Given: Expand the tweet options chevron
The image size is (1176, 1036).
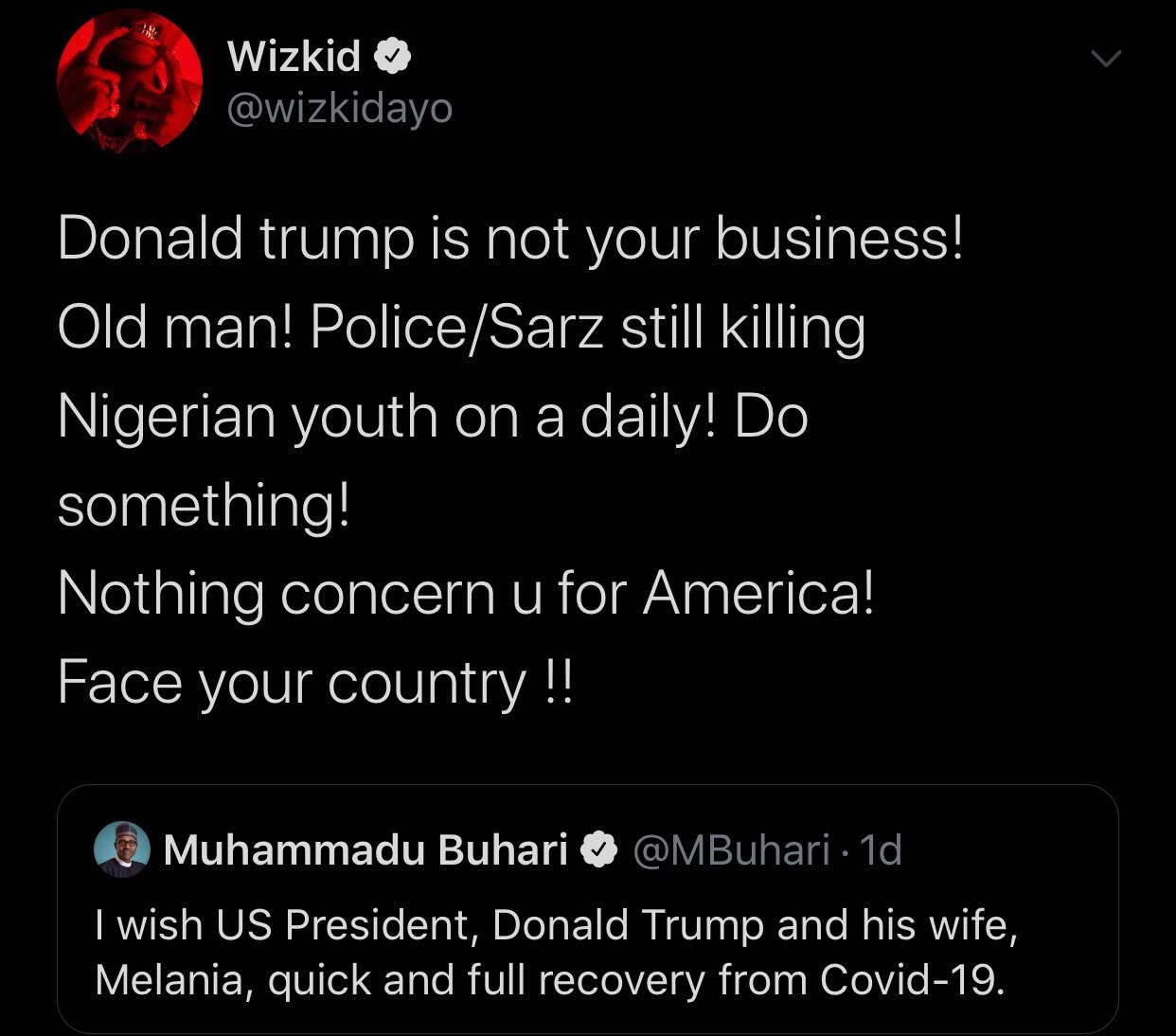Looking at the screenshot, I should click(x=1106, y=59).
